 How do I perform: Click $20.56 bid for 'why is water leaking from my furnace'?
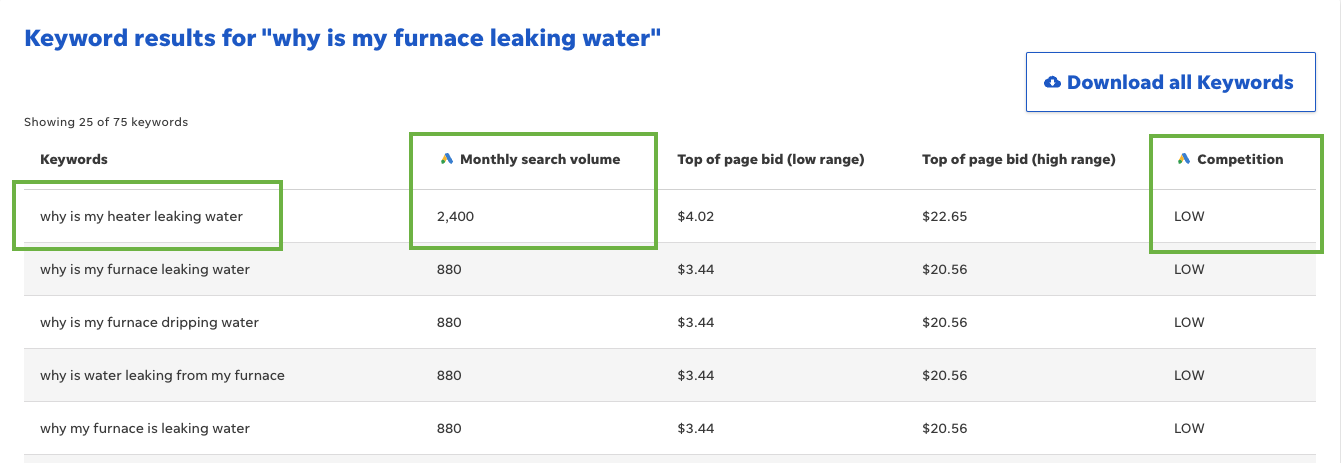945,375
